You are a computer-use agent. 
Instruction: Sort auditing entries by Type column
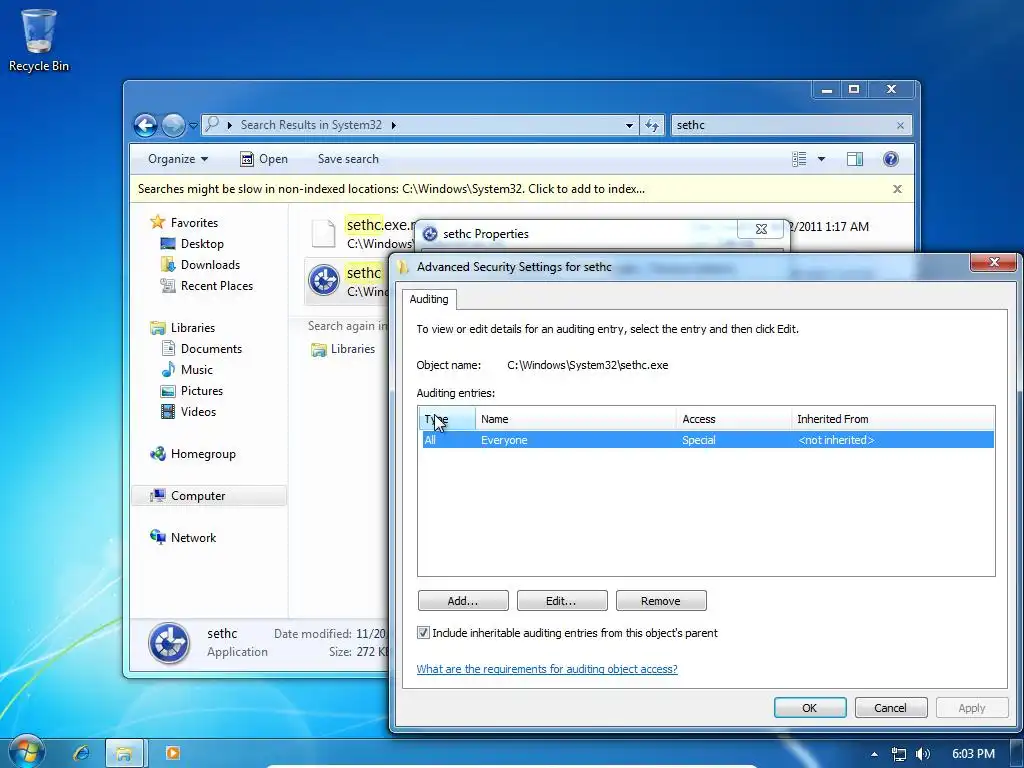(447, 419)
